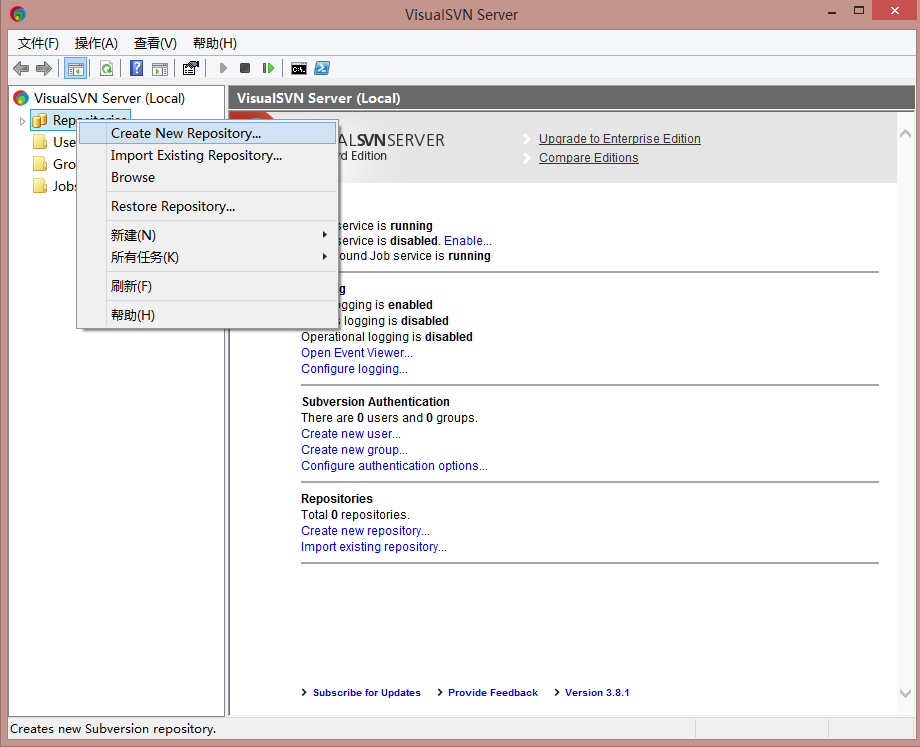Click 'Total 0 repositories.' text

pyautogui.click(x=355, y=515)
